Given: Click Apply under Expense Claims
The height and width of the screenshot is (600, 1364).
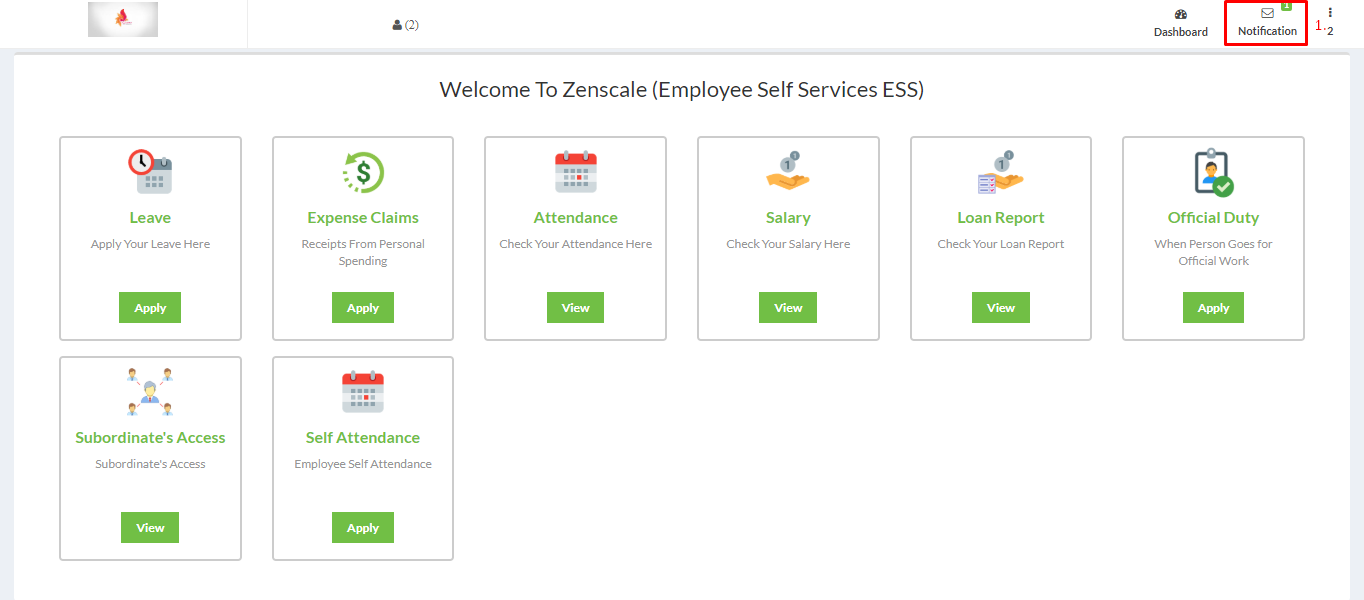Looking at the screenshot, I should point(363,308).
